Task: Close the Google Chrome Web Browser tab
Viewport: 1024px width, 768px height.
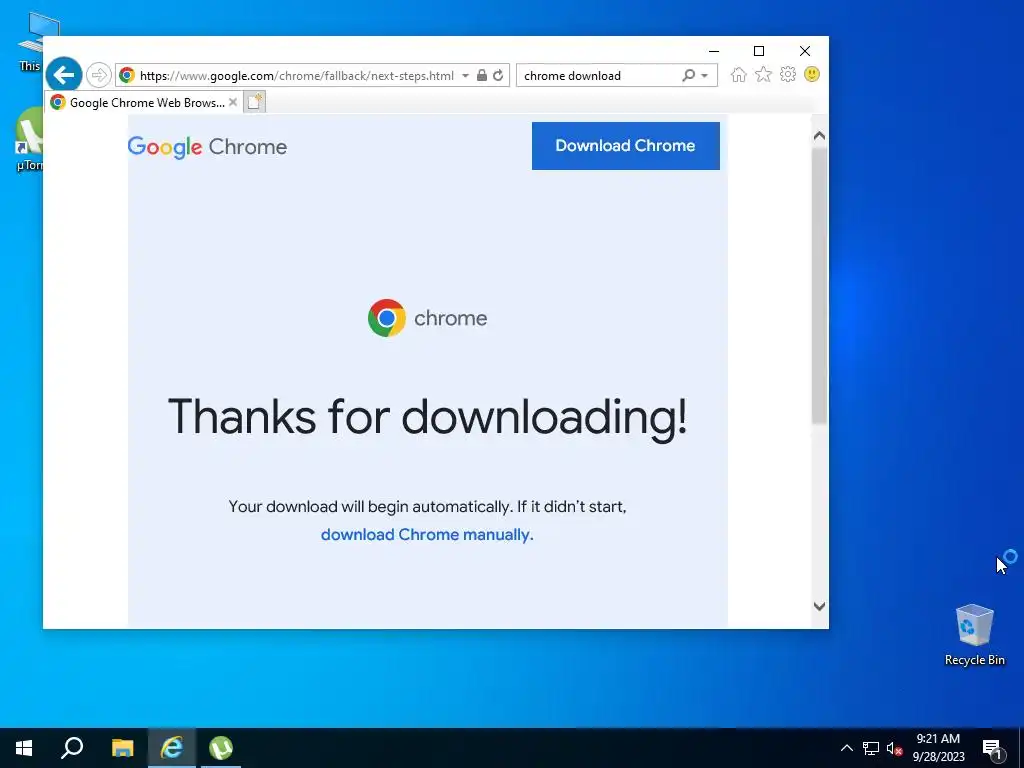Action: point(233,102)
